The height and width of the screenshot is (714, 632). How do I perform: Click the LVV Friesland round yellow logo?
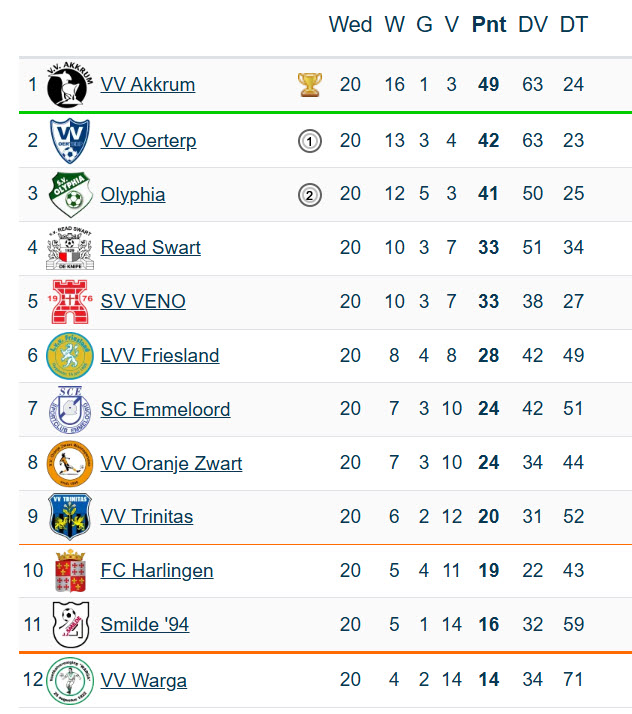(70, 356)
